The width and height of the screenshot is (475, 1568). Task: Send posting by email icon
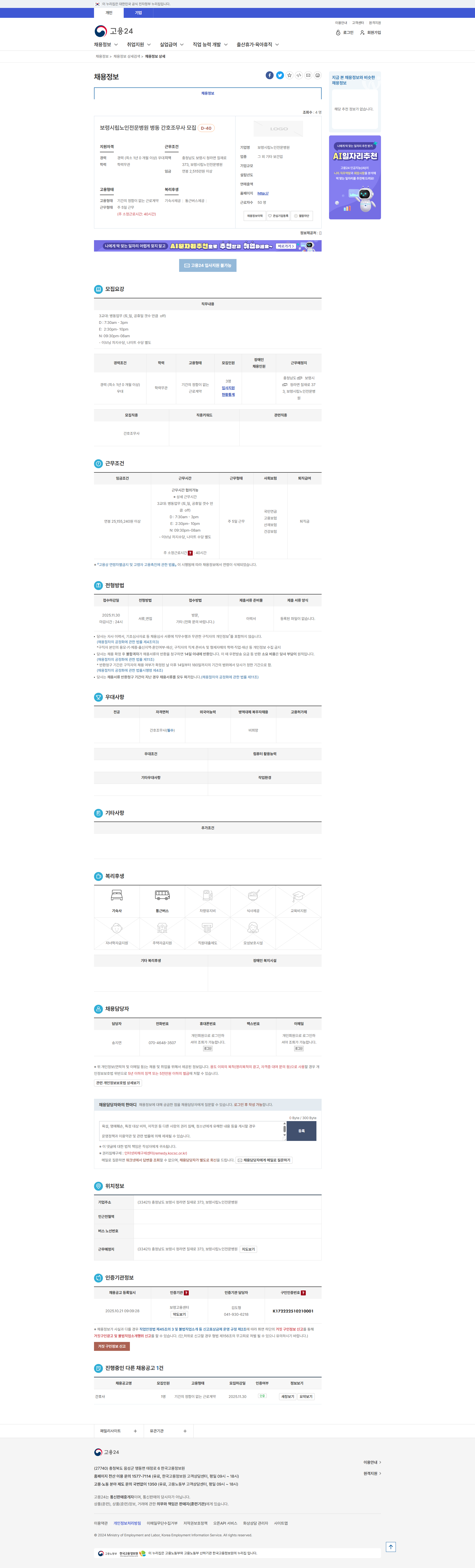coord(308,76)
